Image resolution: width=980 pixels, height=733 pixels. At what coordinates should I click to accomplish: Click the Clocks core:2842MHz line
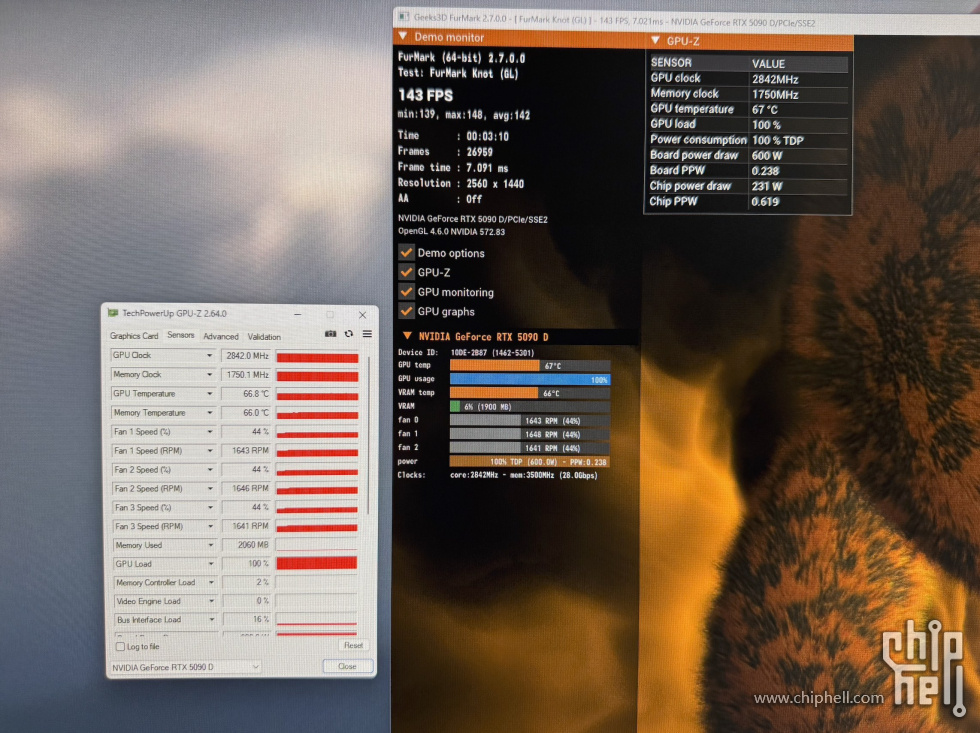pyautogui.click(x=498, y=475)
